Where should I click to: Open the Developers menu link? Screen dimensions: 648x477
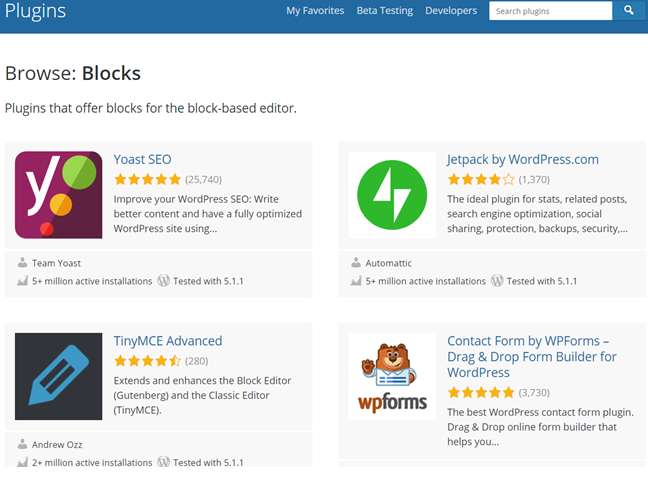click(x=451, y=11)
